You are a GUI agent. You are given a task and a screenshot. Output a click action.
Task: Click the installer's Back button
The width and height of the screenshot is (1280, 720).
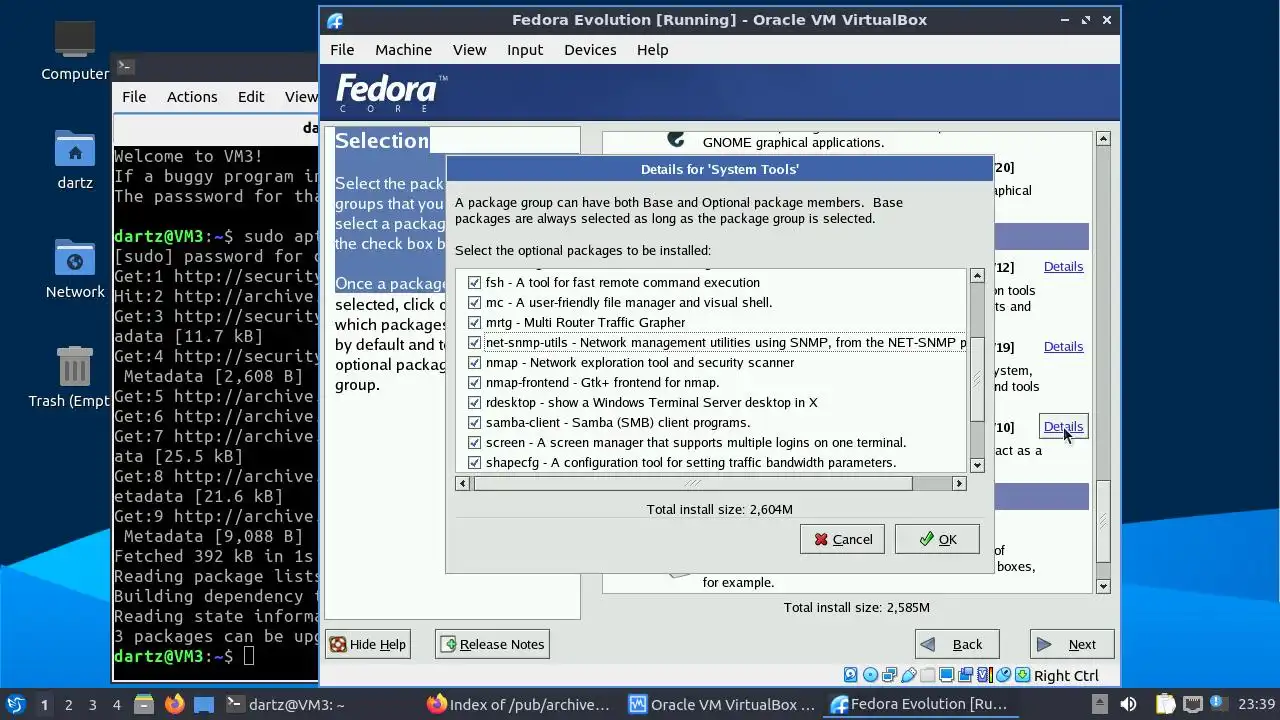(x=956, y=644)
